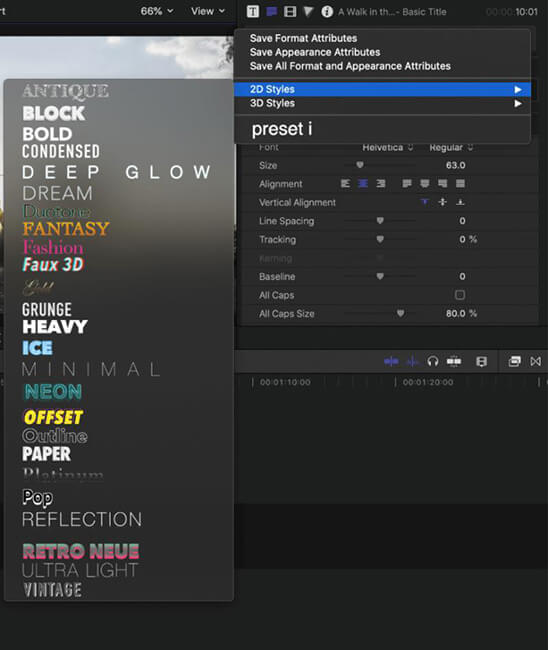Choose Save Format Attributes
The width and height of the screenshot is (548, 650).
[303, 38]
